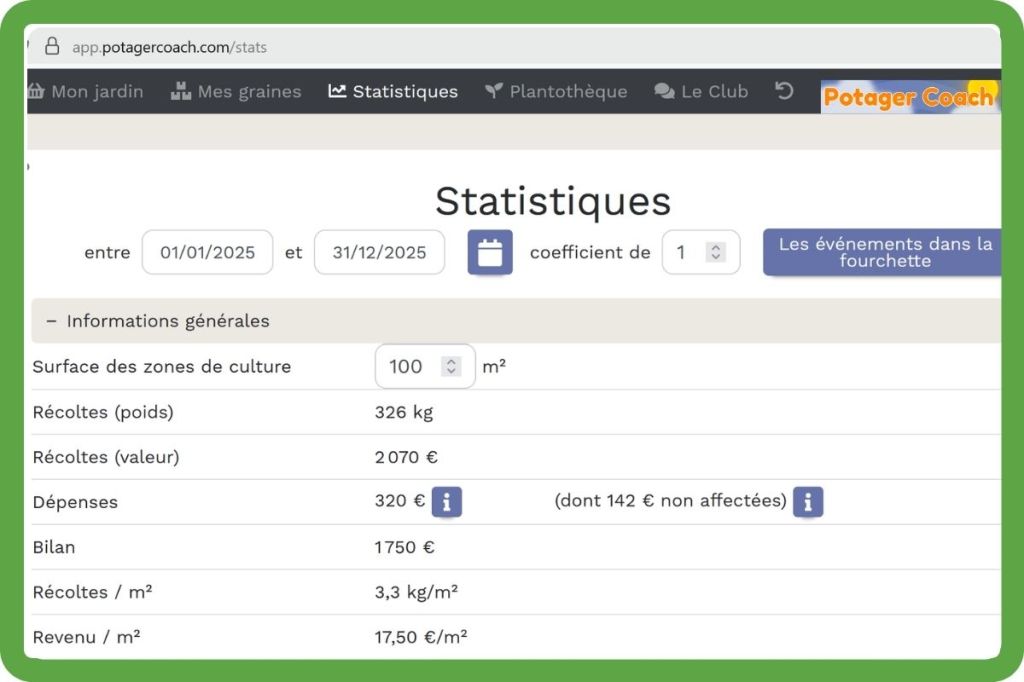Click the Surface des zones de culture label
The height and width of the screenshot is (682, 1024).
[x=162, y=366]
